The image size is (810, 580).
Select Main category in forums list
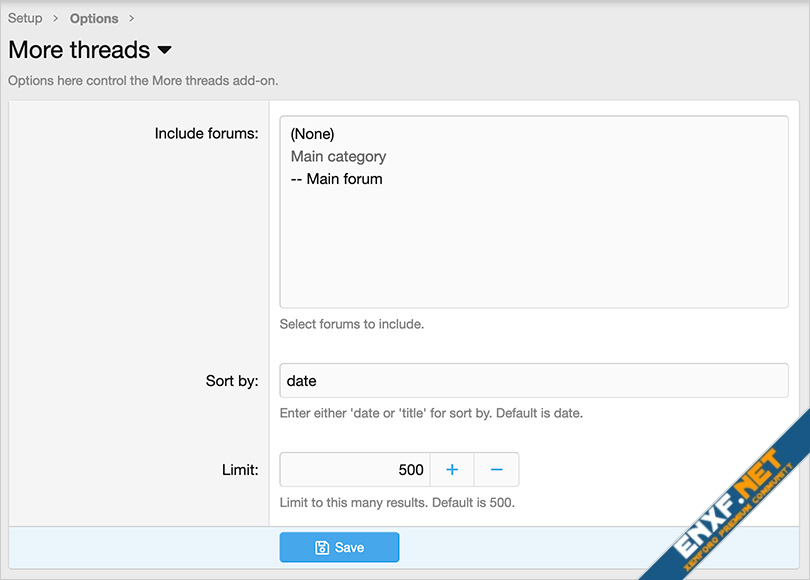[x=338, y=157]
